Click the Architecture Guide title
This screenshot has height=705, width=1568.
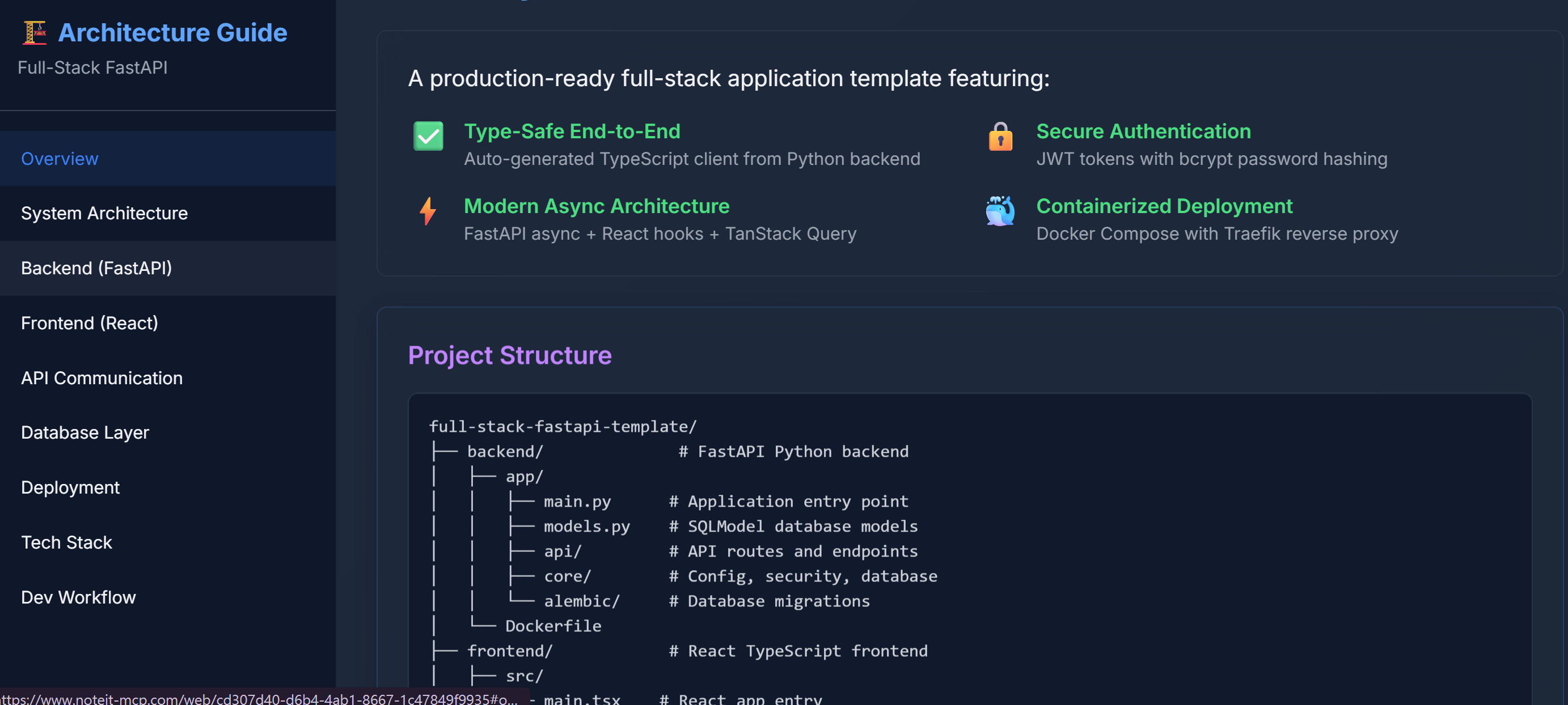pos(172,33)
